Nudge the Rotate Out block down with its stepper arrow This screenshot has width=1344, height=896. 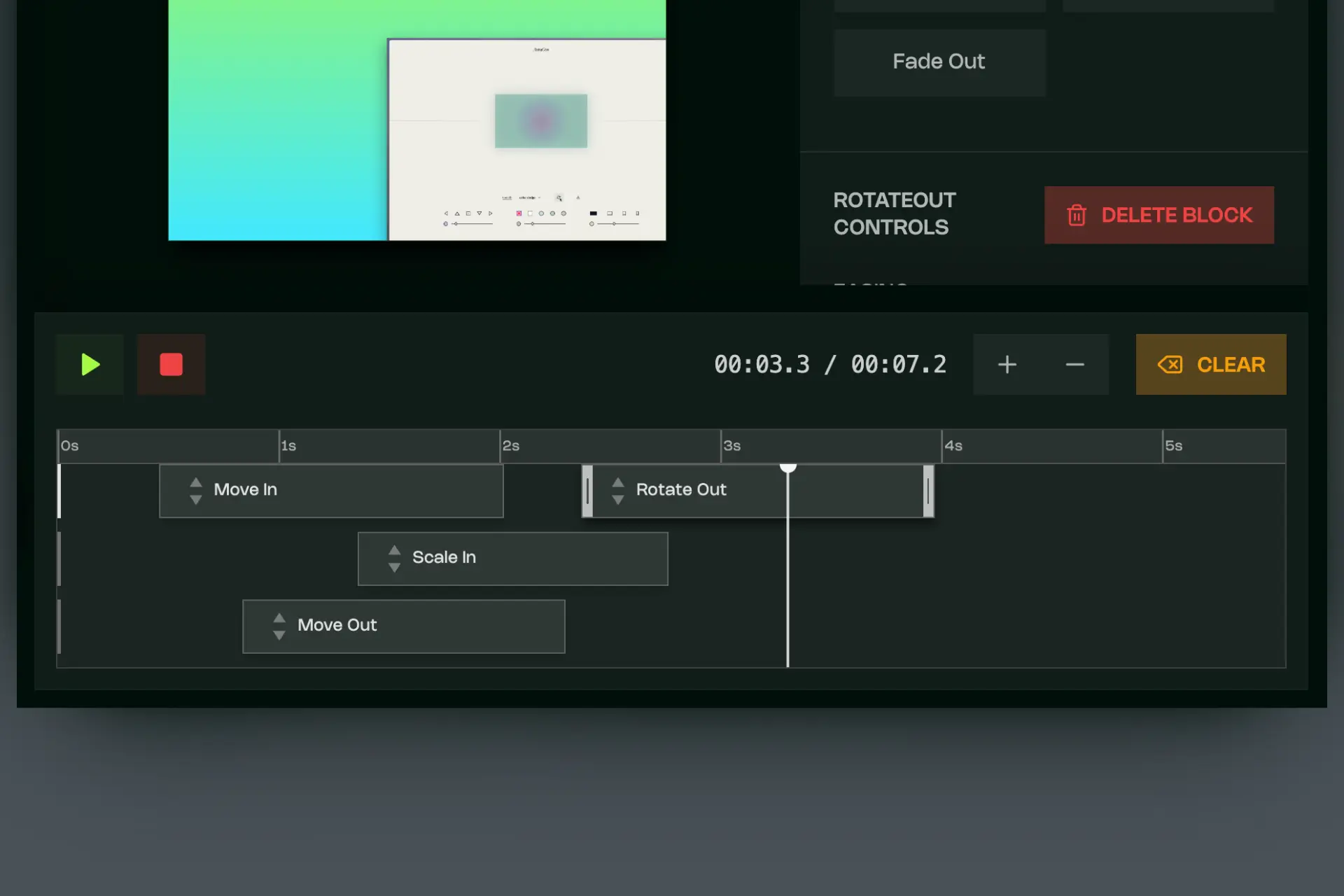pos(617,498)
